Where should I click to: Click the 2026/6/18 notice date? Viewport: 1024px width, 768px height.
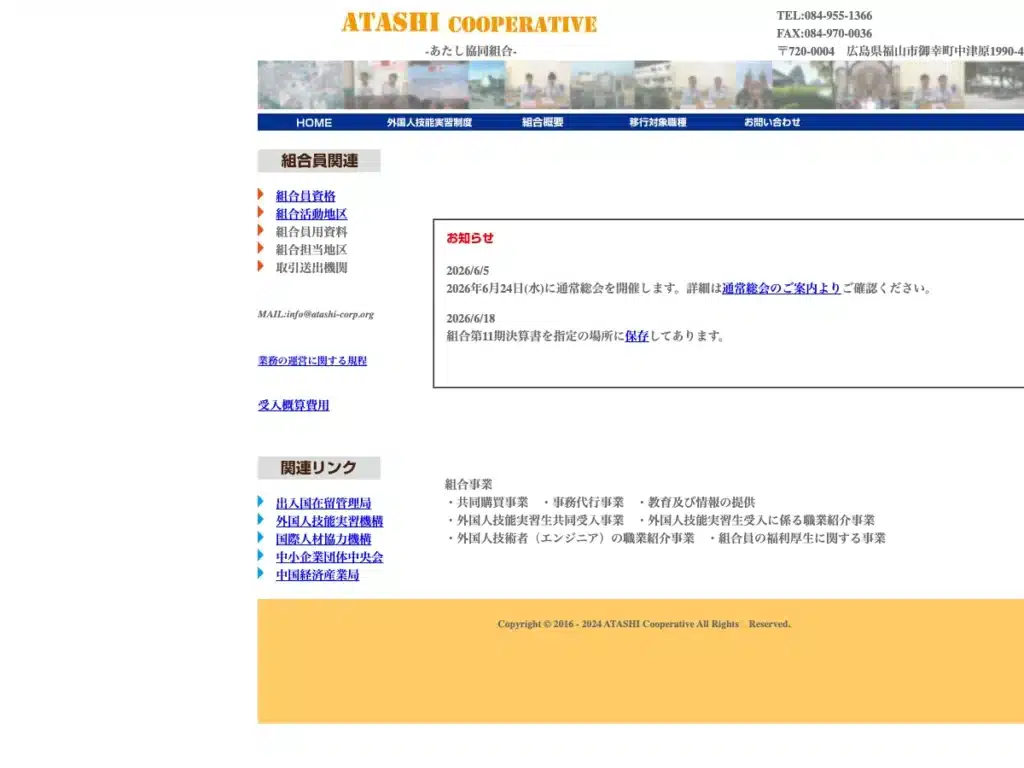[471, 318]
